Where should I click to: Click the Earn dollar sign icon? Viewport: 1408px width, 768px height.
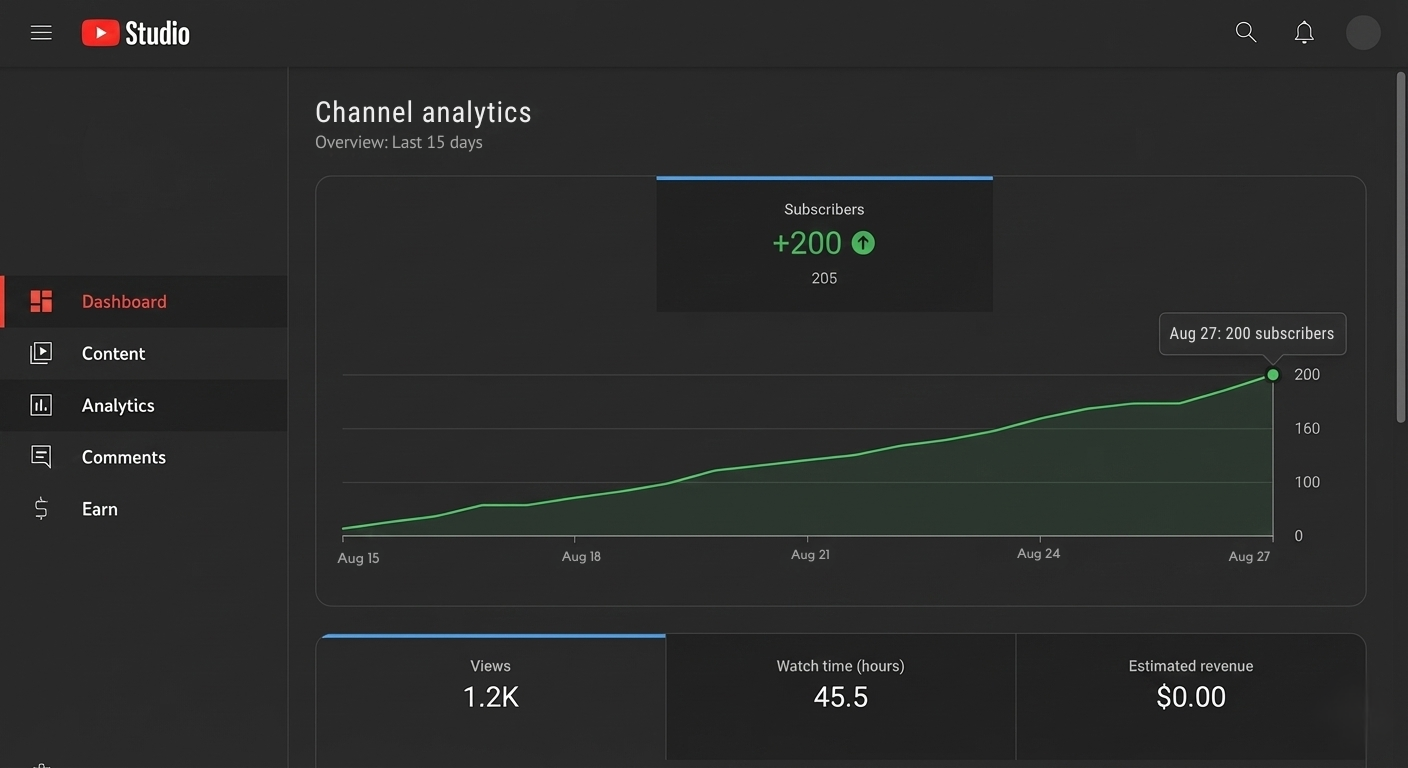tap(41, 509)
